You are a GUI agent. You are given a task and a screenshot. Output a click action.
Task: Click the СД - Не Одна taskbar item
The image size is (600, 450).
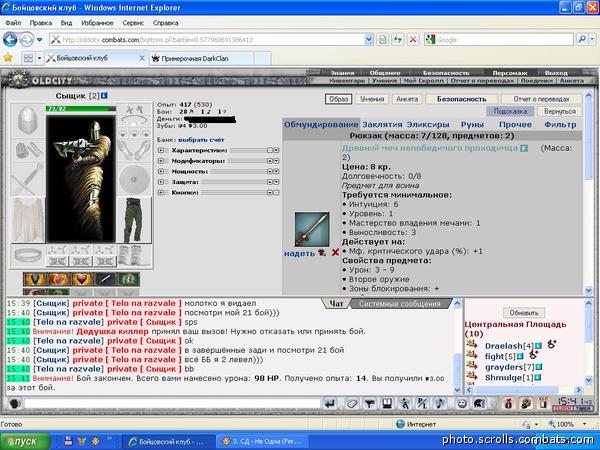(x=262, y=442)
